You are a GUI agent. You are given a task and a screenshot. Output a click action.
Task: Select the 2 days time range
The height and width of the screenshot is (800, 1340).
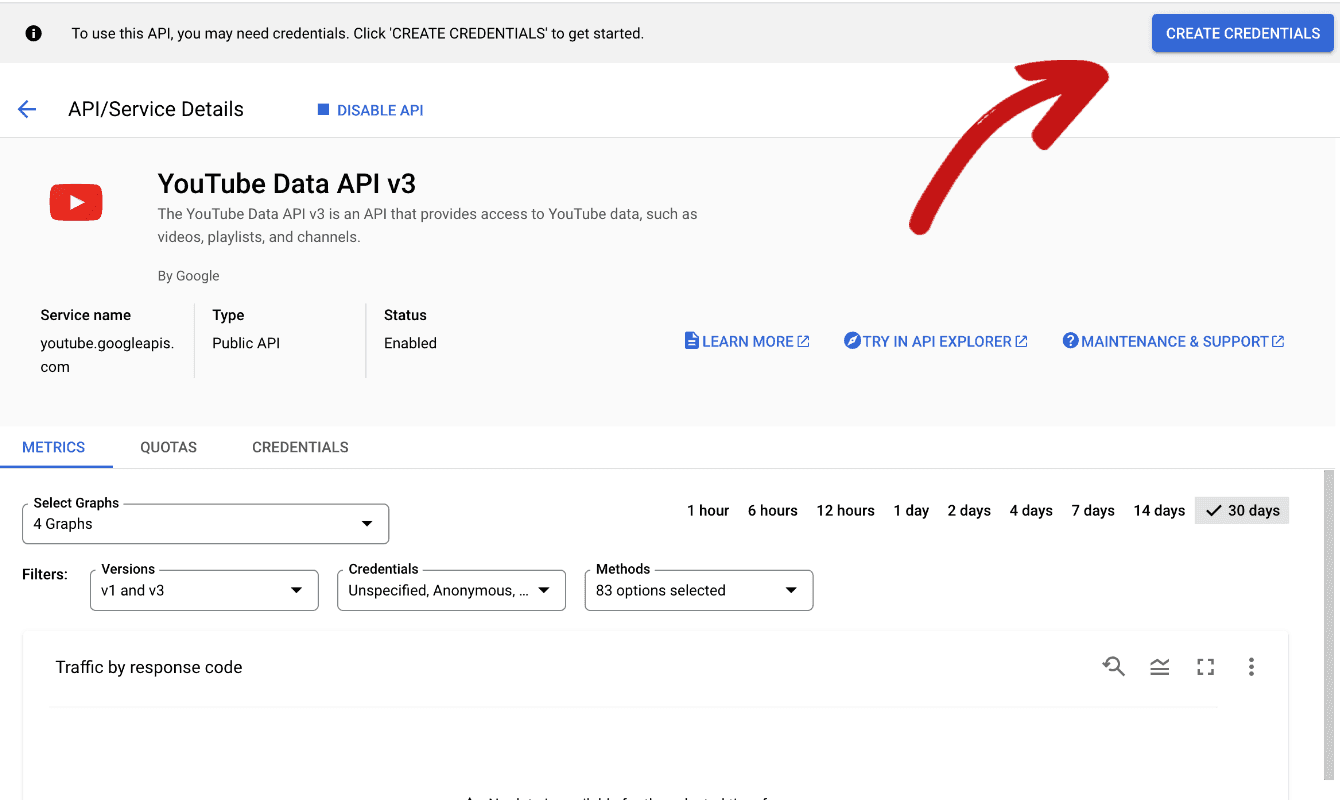click(969, 510)
